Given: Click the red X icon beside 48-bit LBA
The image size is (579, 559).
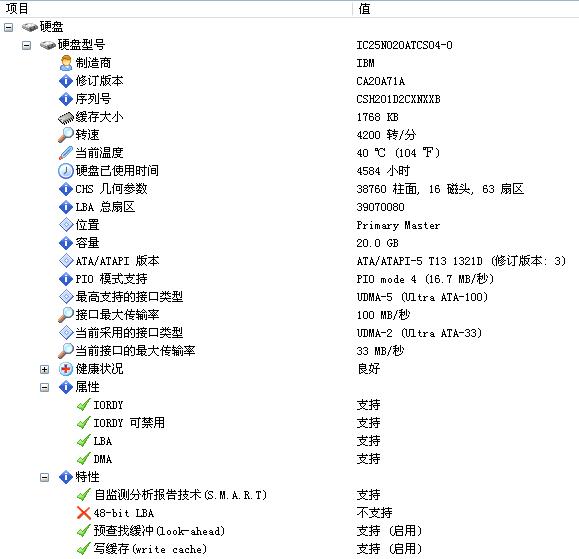Looking at the screenshot, I should [x=84, y=513].
